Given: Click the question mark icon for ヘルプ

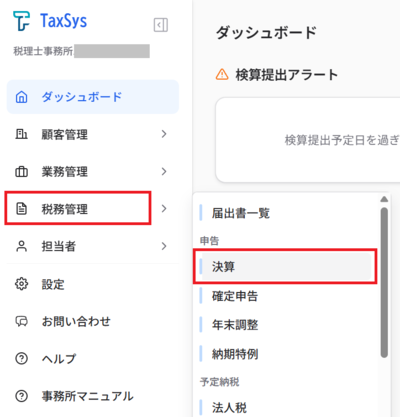Looking at the screenshot, I should (22, 359).
